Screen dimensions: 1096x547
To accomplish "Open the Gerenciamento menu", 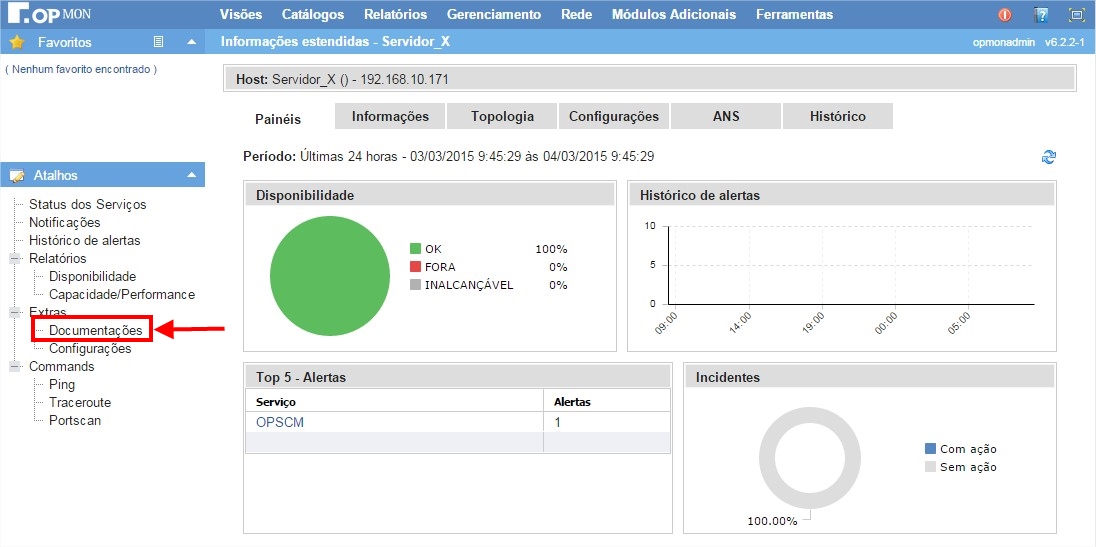I will 493,14.
